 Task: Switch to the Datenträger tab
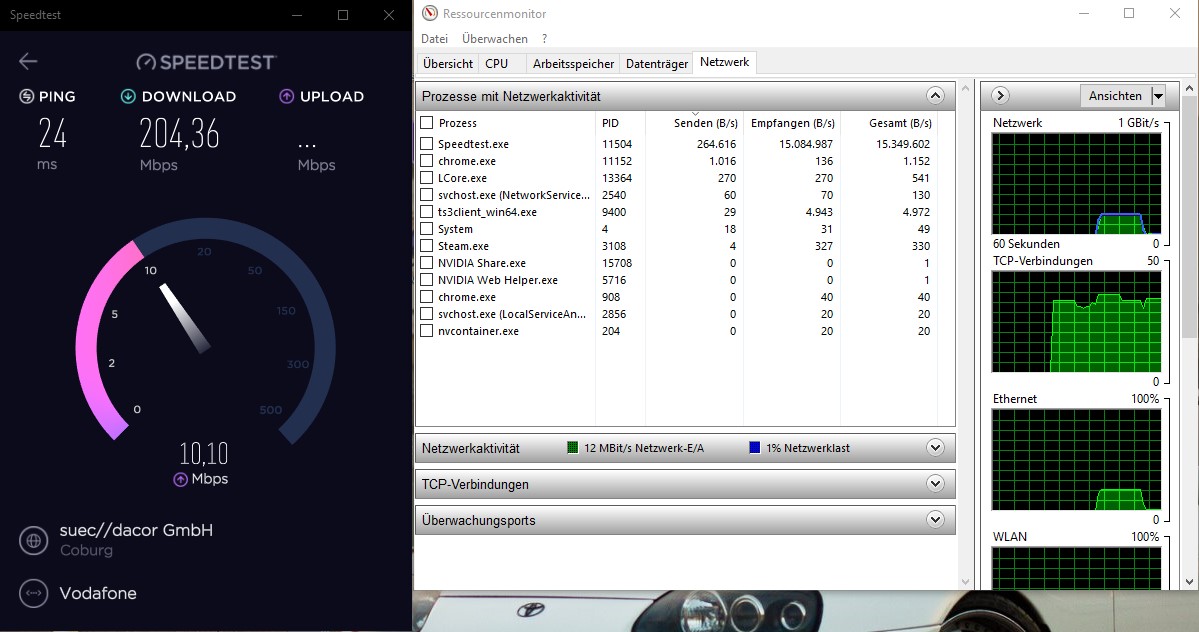(x=657, y=64)
